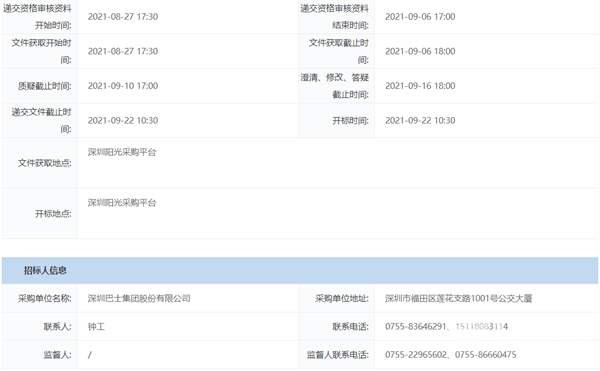Select mobile number 15118083114
This screenshot has width=600, height=371.
pyautogui.click(x=481, y=327)
